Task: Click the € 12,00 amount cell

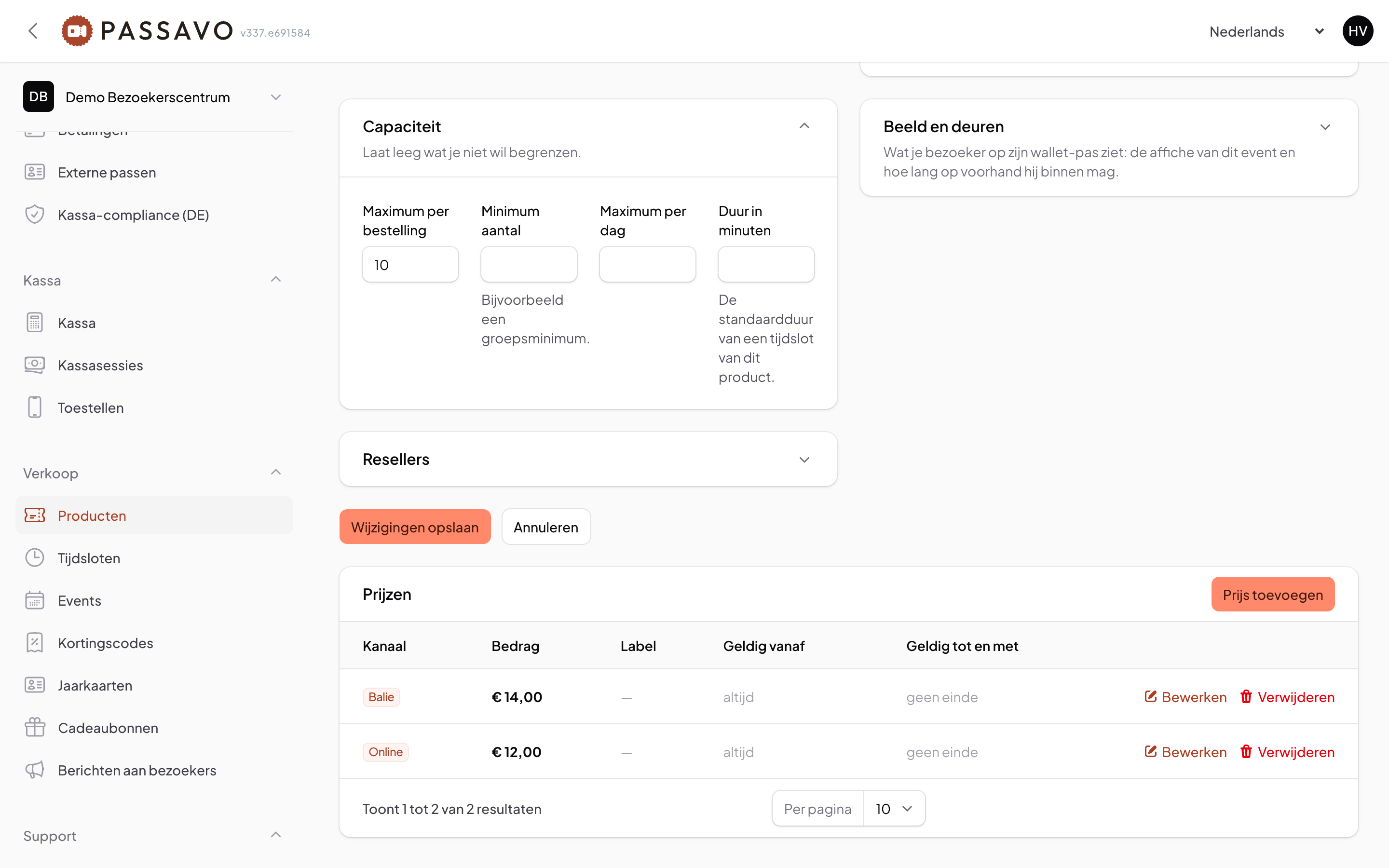Action: tap(516, 752)
